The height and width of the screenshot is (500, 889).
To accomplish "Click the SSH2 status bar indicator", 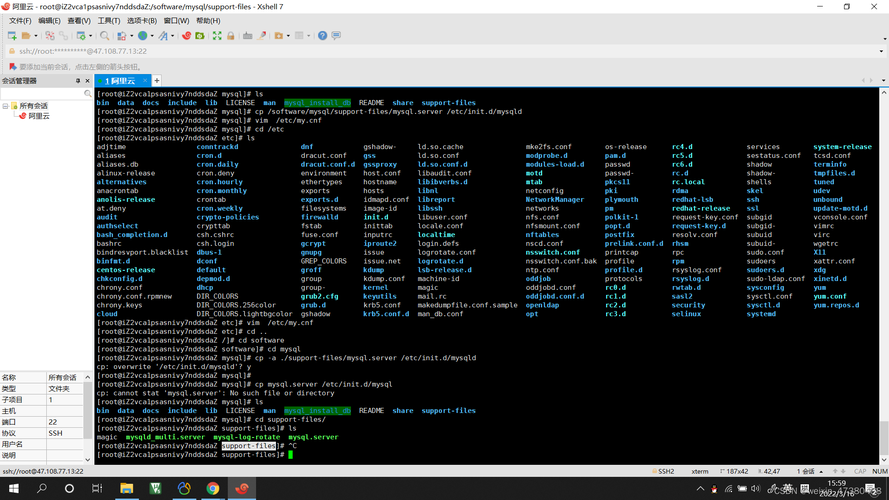I will pyautogui.click(x=663, y=471).
